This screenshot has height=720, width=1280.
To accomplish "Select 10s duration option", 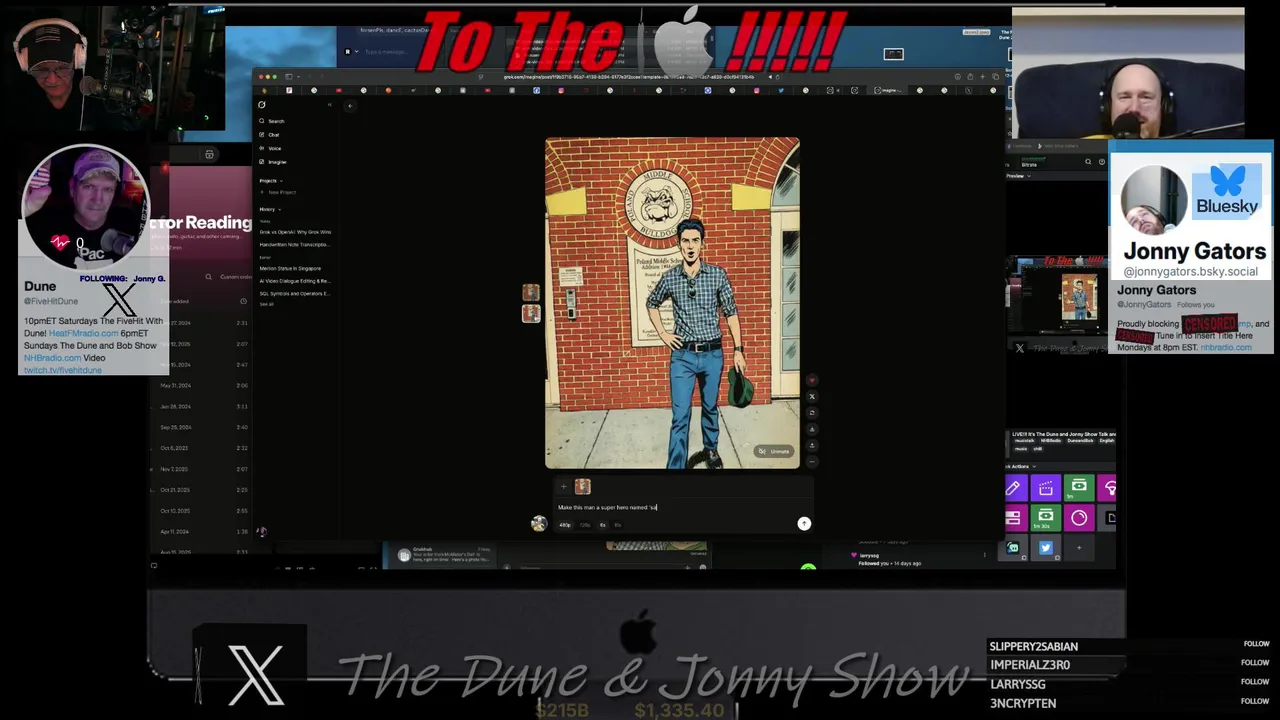I will tap(618, 525).
